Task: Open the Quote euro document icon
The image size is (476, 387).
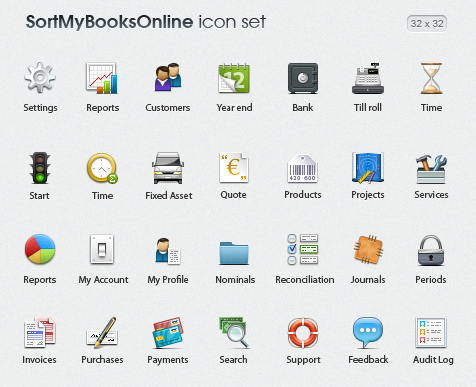Action: 234,168
